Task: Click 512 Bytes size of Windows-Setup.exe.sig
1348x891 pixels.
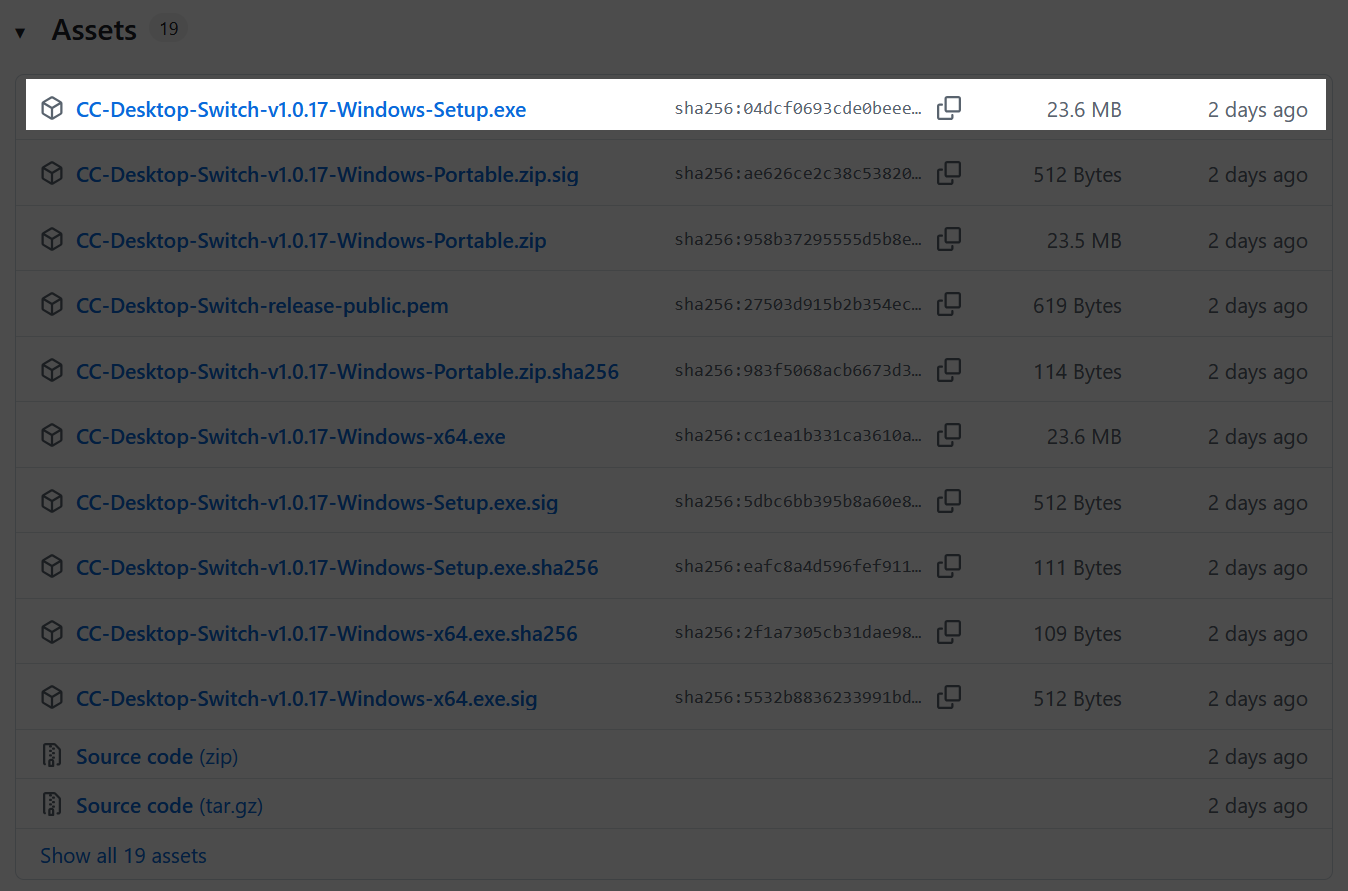Action: [x=1077, y=503]
